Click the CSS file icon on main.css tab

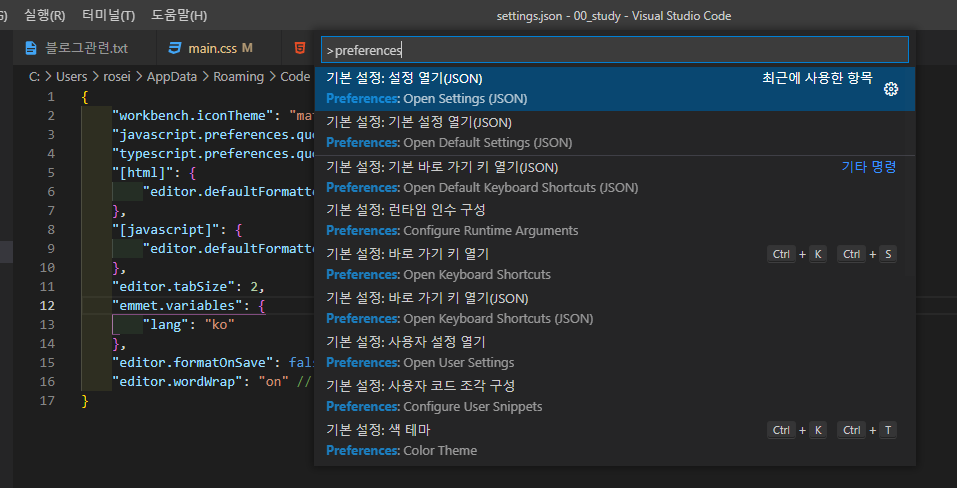(175, 48)
